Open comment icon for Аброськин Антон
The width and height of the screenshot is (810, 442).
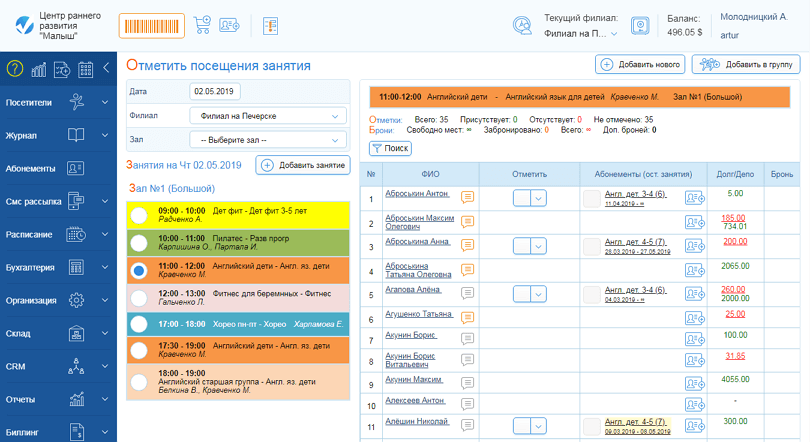[467, 198]
